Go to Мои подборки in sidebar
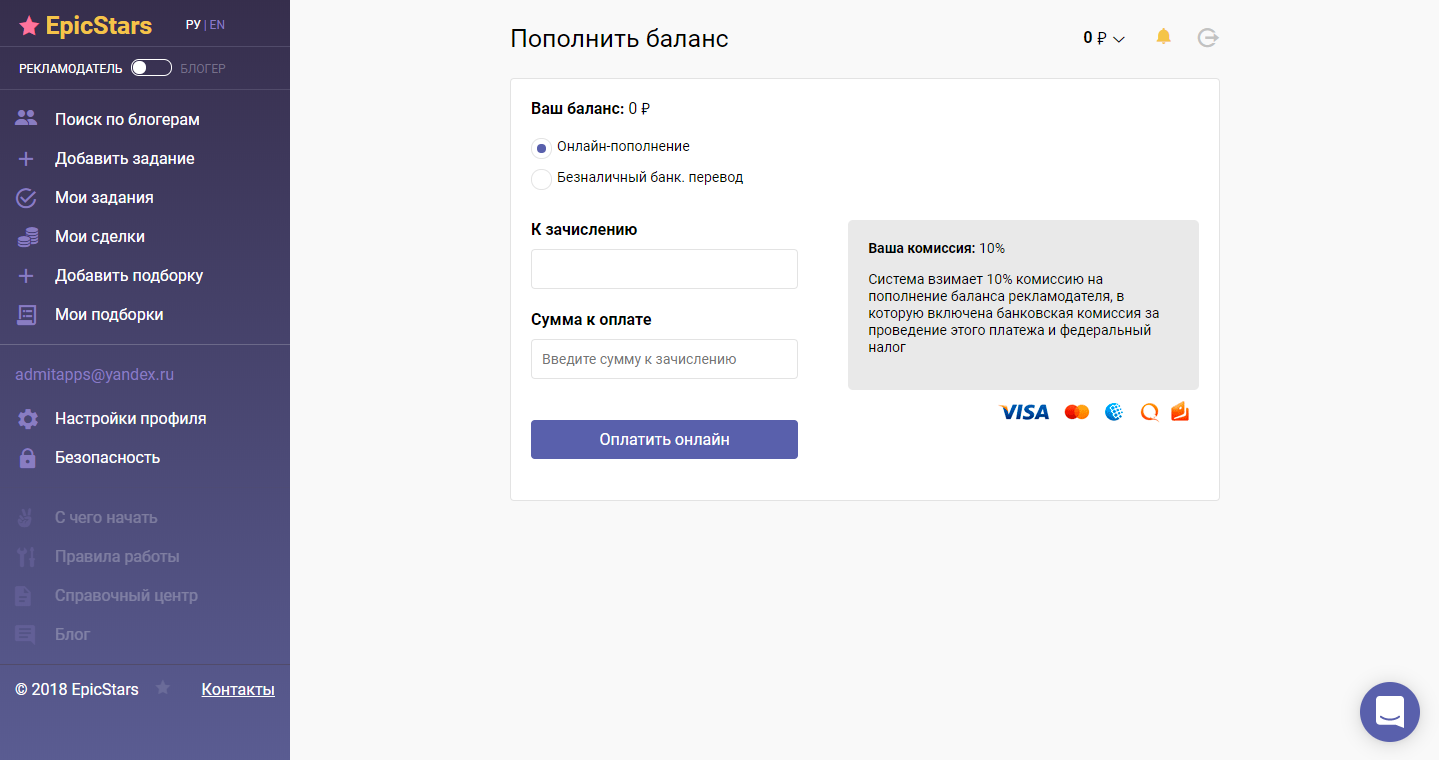The height and width of the screenshot is (760, 1439). (x=109, y=315)
